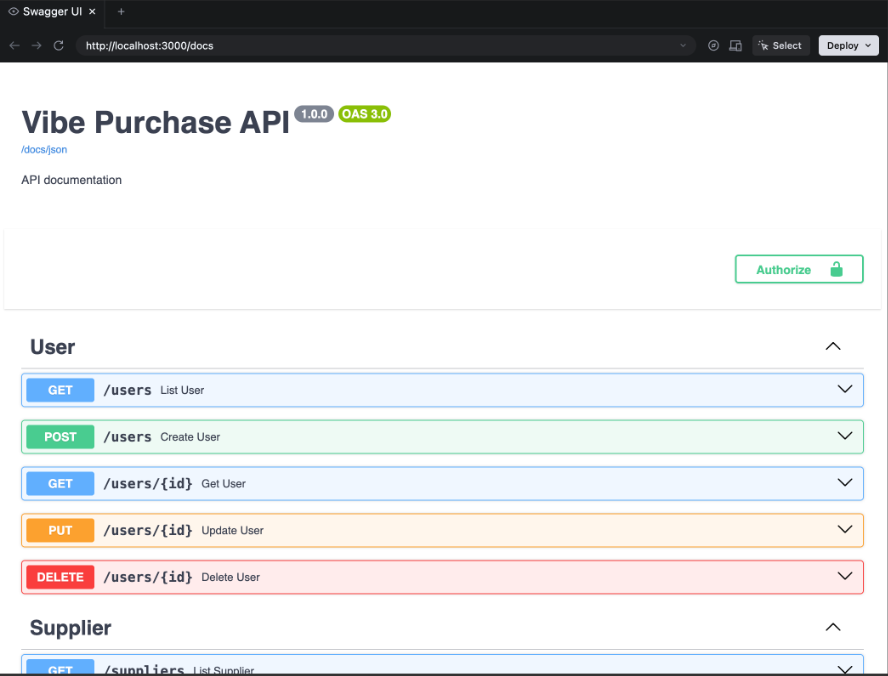Viewport: 888px width, 676px height.
Task: Click the DELETE badge for Delete User
Action: [60, 577]
